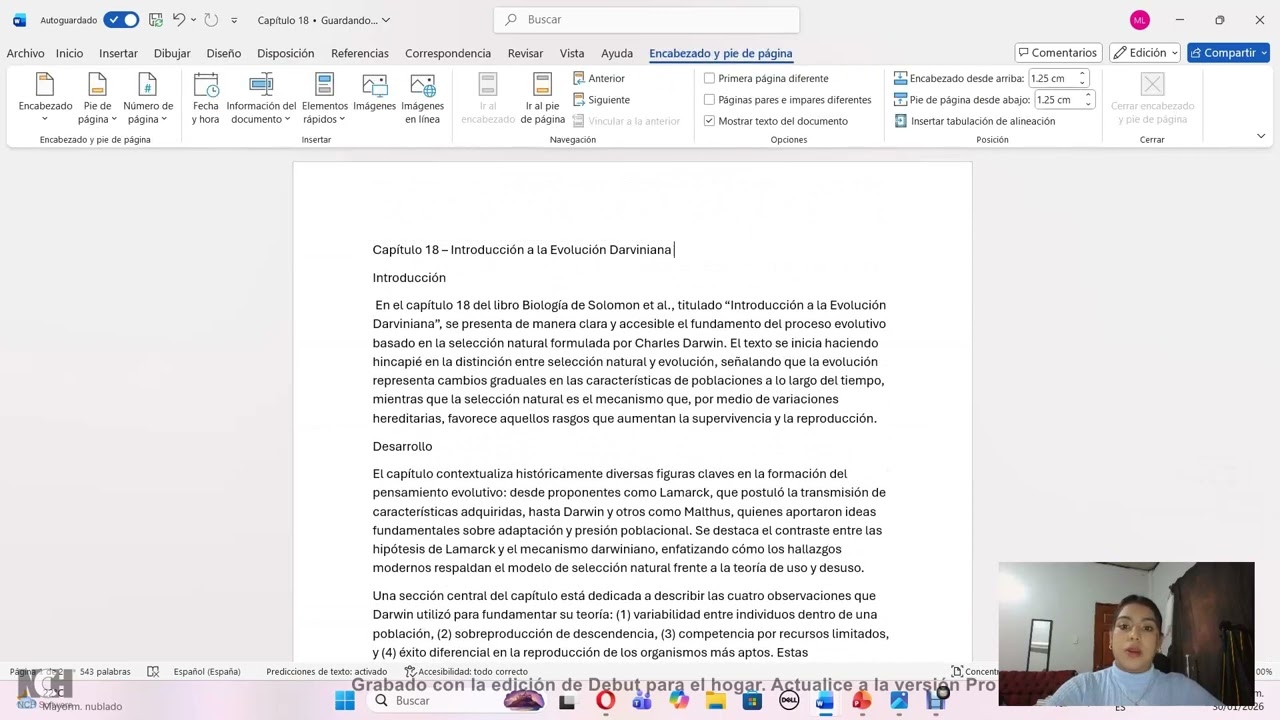Undo the last action
The height and width of the screenshot is (720, 1280).
(178, 20)
